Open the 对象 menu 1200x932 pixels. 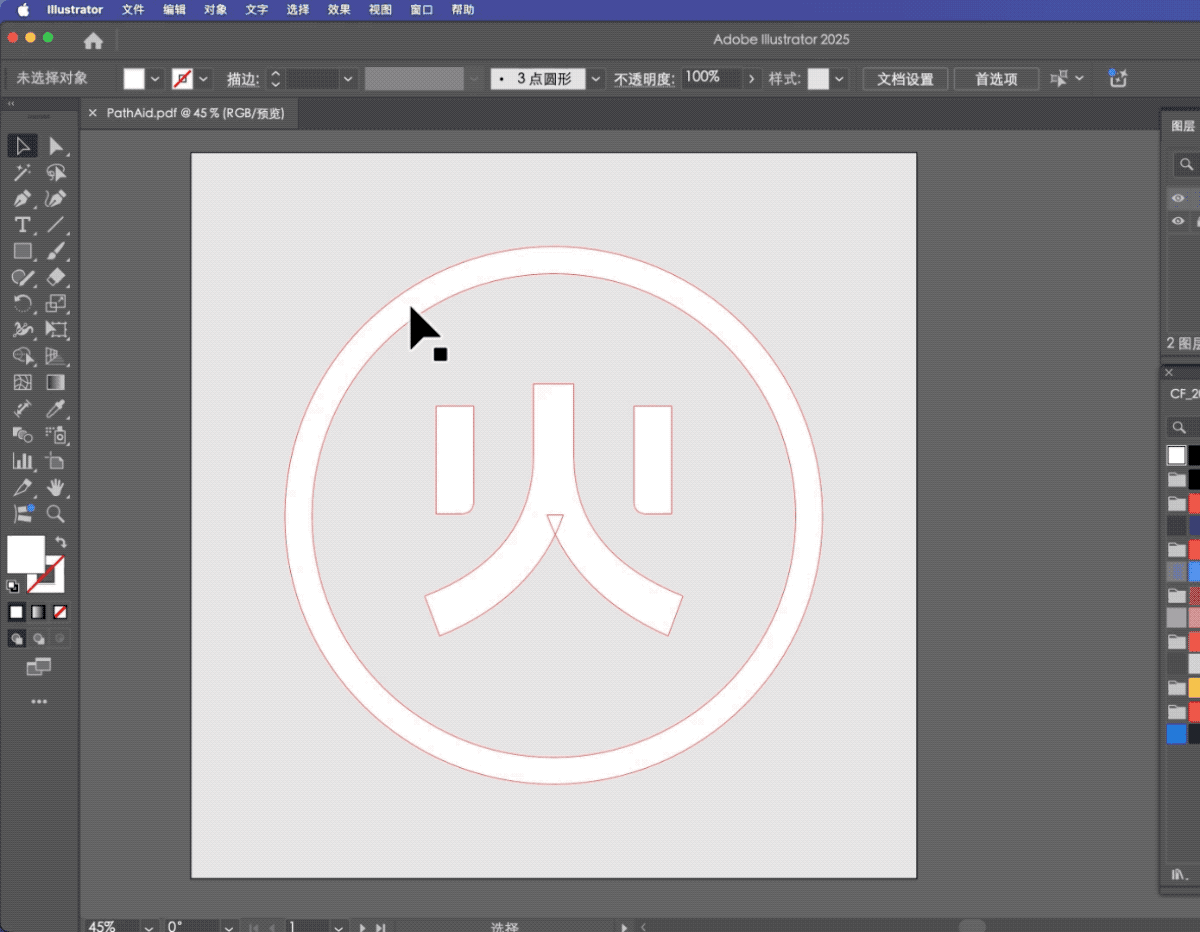(215, 9)
